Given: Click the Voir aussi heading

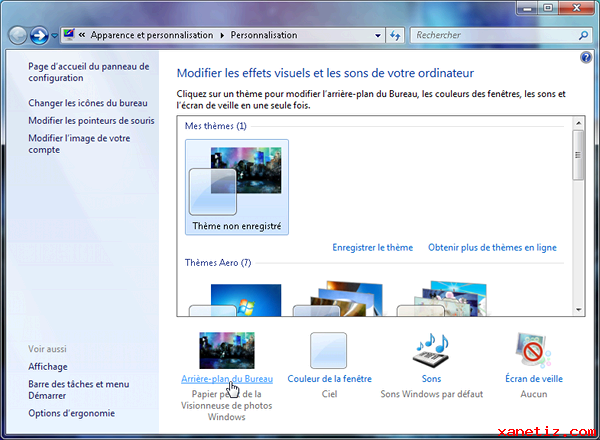Looking at the screenshot, I should coord(47,349).
